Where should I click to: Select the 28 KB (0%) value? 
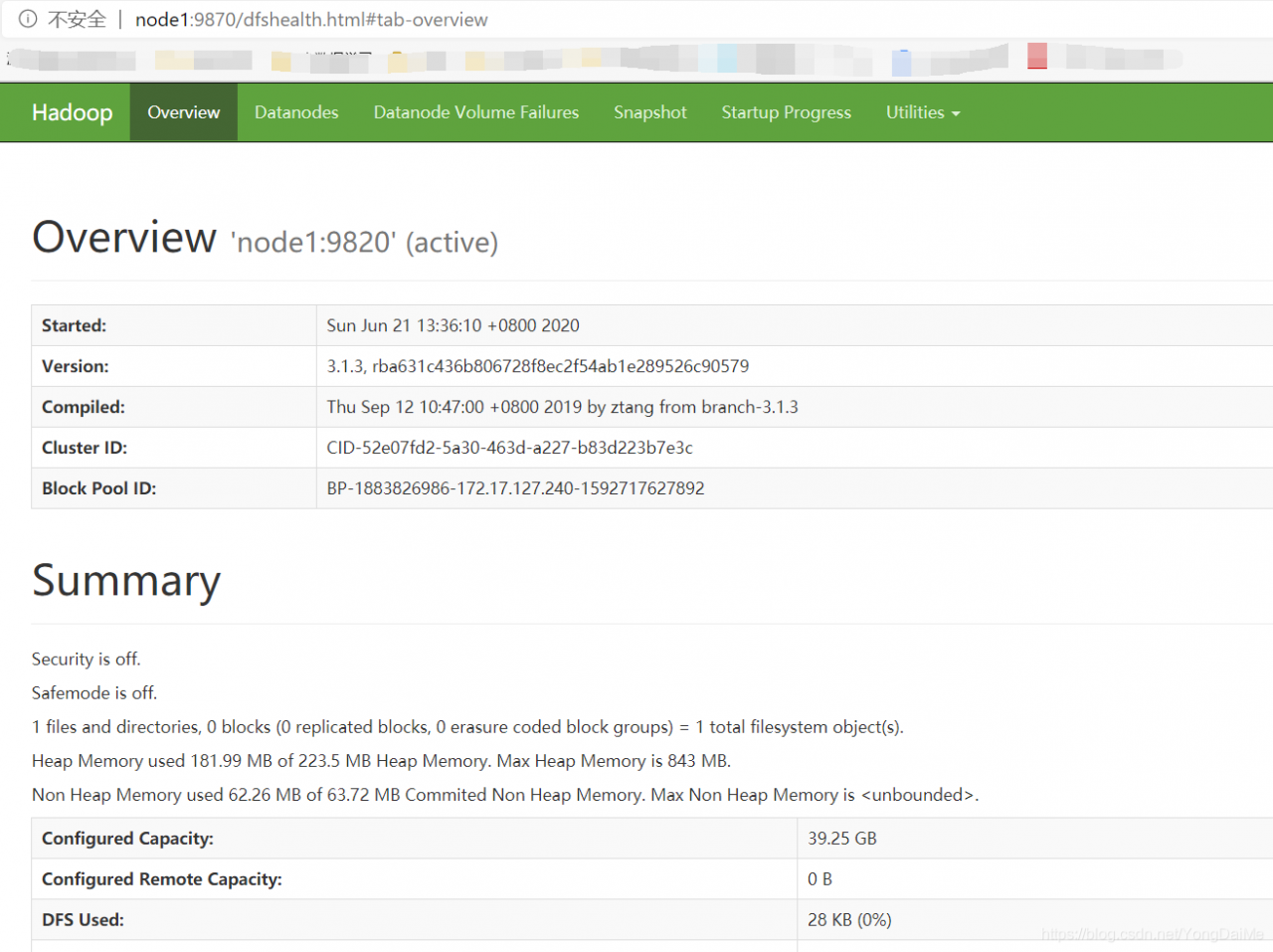pos(849,920)
